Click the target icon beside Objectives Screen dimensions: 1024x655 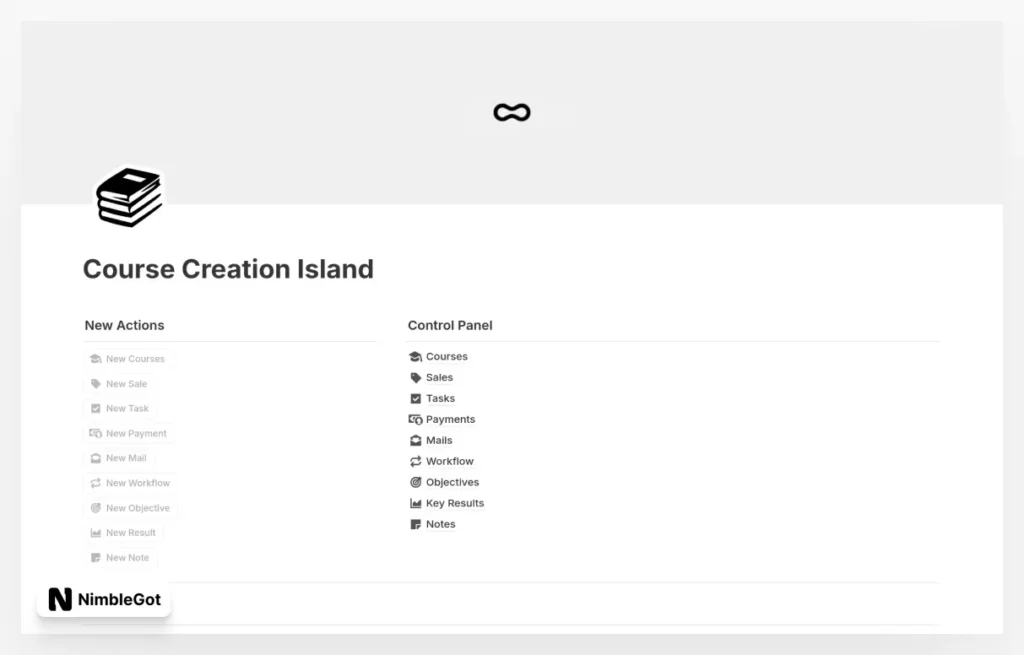(416, 483)
